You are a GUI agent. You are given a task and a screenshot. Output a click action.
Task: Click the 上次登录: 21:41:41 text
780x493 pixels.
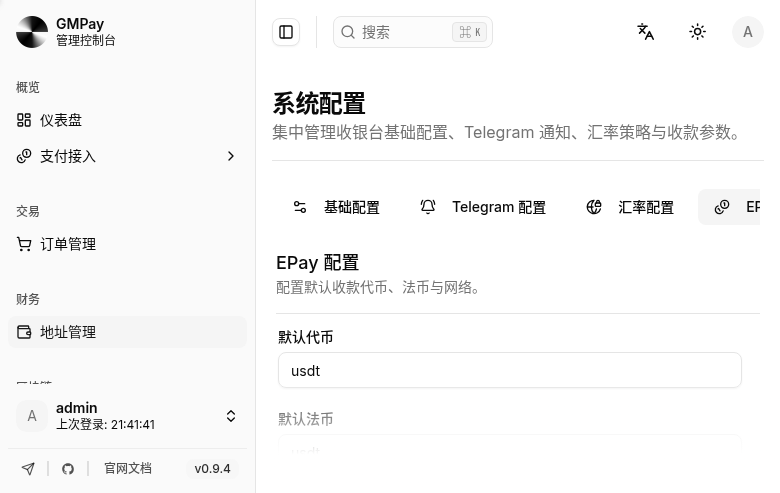tap(105, 424)
